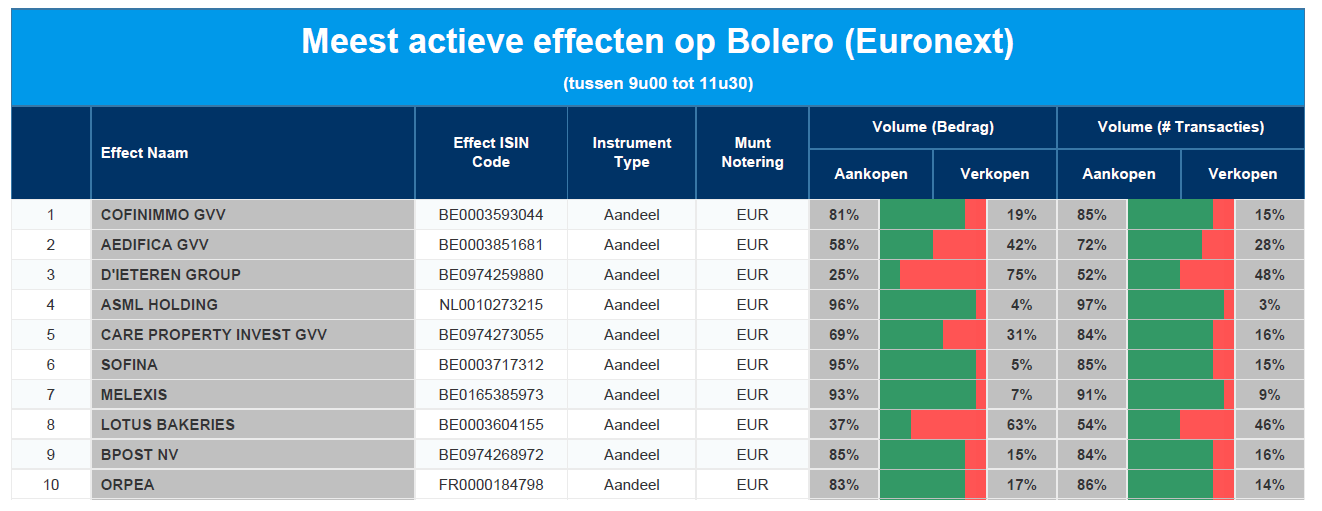
Task: Click ISIN code FR0000184798 for ORPEA
Action: 491,484
